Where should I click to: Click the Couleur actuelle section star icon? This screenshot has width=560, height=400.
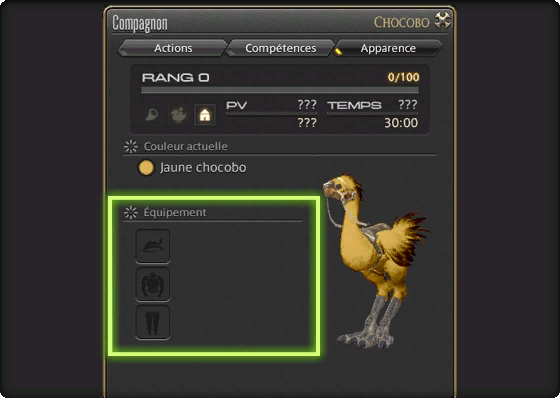(131, 146)
